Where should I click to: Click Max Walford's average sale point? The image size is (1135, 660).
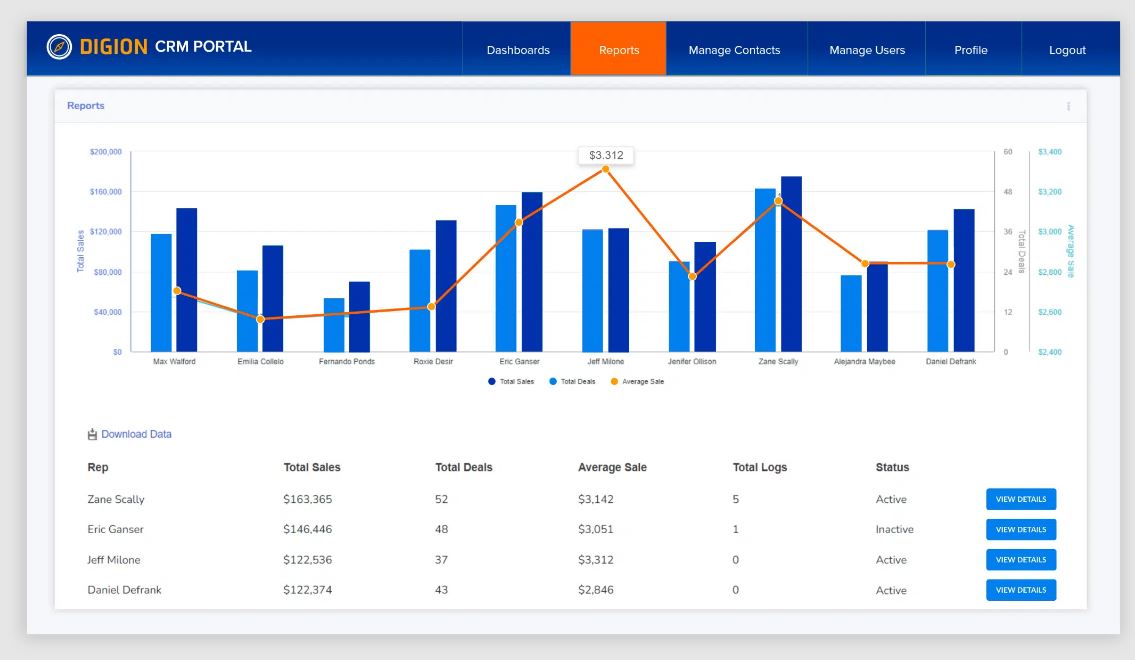point(177,291)
